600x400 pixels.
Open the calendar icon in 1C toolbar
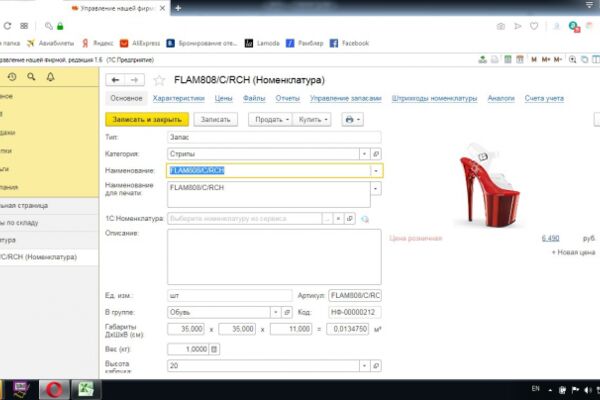pos(520,59)
